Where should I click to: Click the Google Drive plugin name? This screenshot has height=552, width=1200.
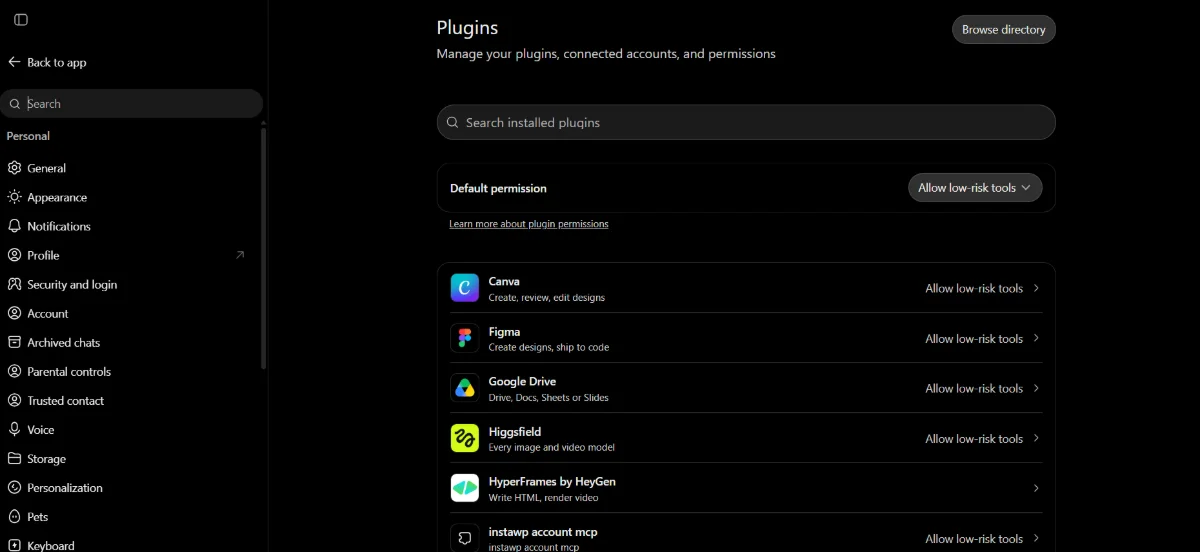click(522, 381)
